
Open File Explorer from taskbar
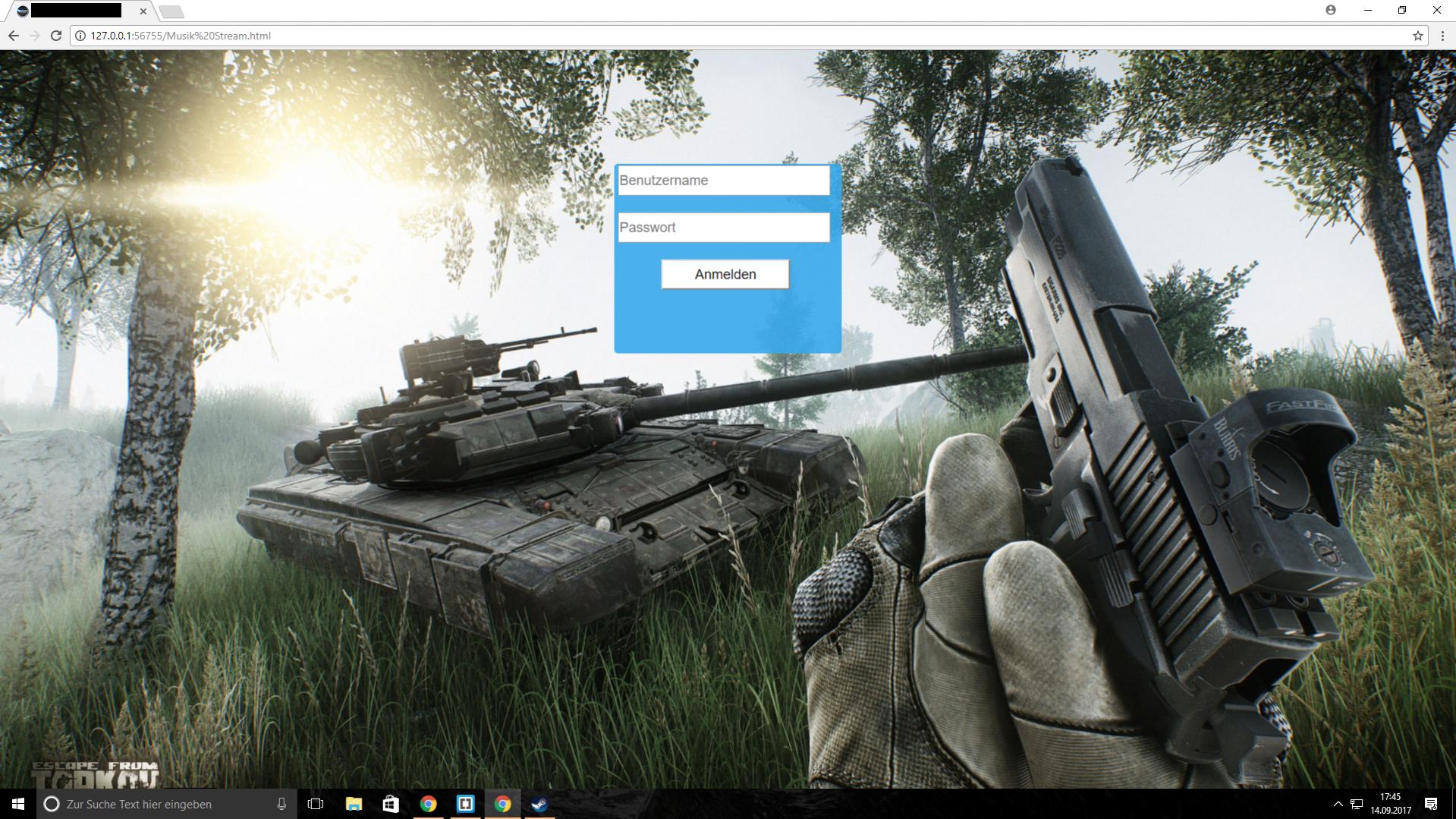(x=354, y=804)
